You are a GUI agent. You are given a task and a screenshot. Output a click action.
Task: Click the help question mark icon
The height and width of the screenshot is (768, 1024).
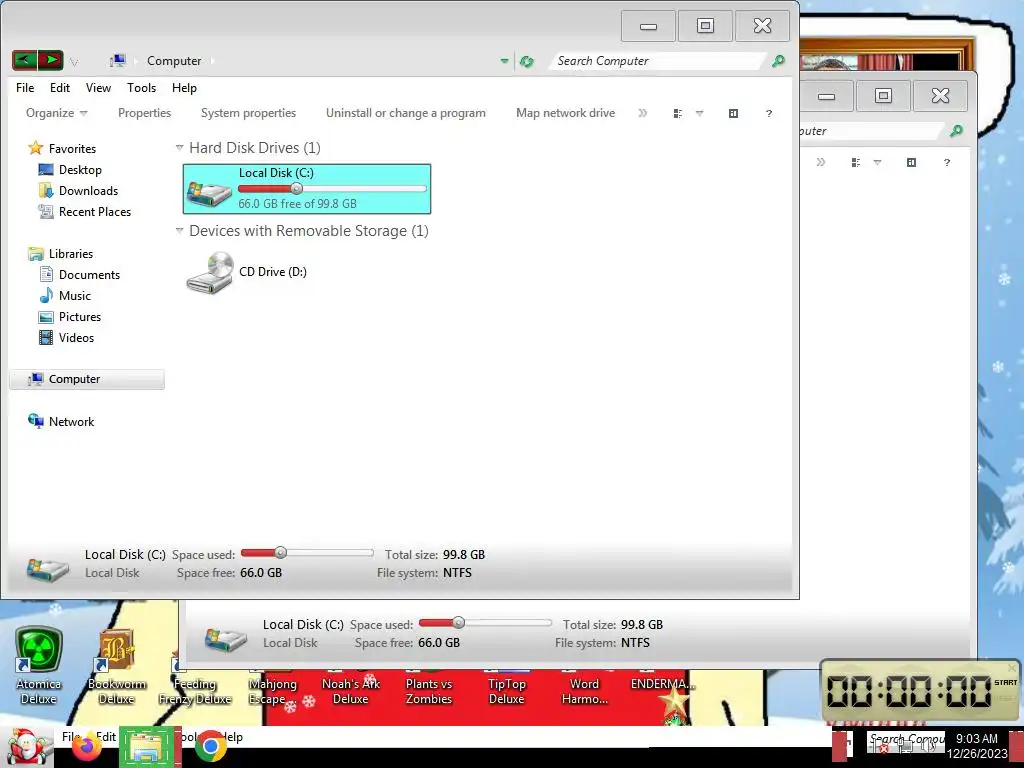point(769,114)
